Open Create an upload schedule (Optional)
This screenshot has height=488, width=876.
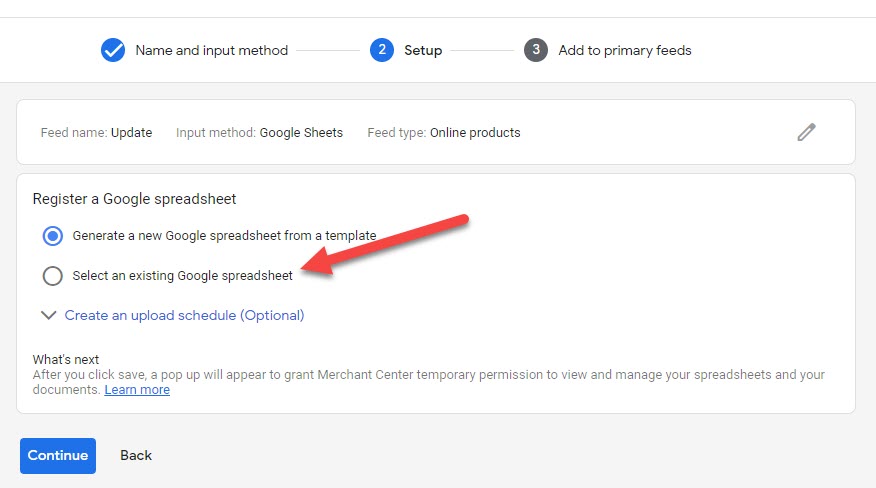[184, 315]
